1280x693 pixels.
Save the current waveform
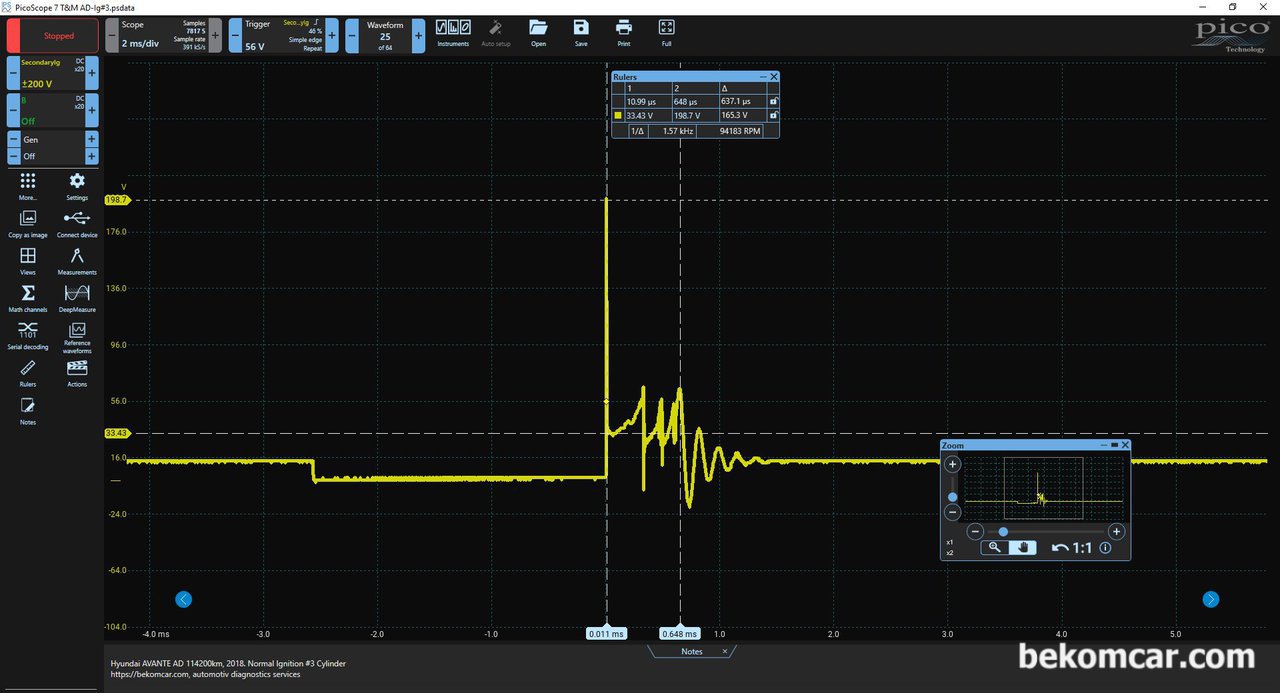(x=581, y=34)
